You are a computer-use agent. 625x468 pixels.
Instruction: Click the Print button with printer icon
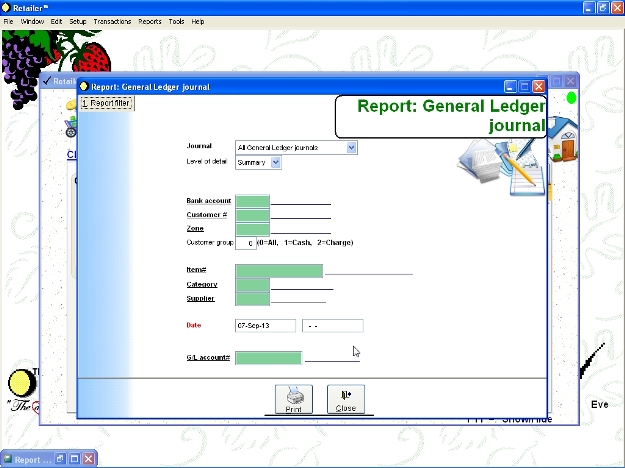(293, 399)
